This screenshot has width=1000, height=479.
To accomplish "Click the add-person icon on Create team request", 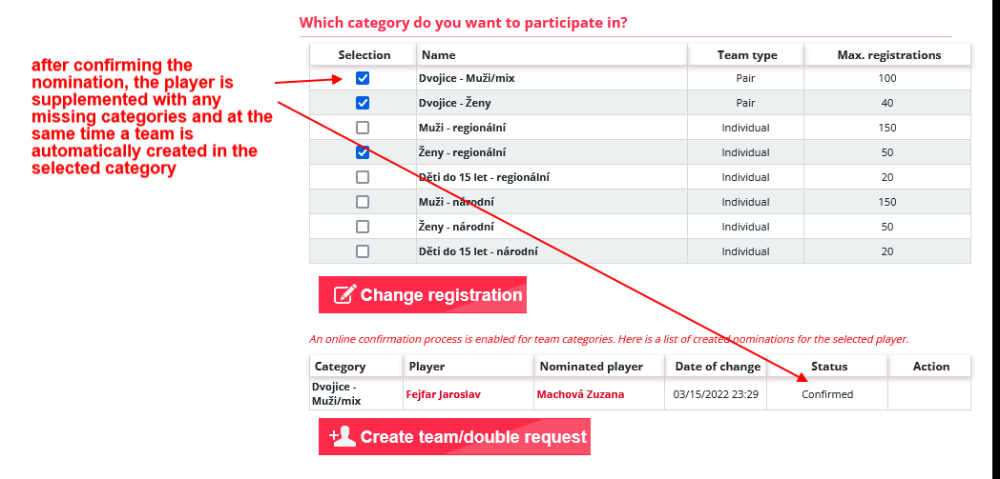I will [x=342, y=437].
